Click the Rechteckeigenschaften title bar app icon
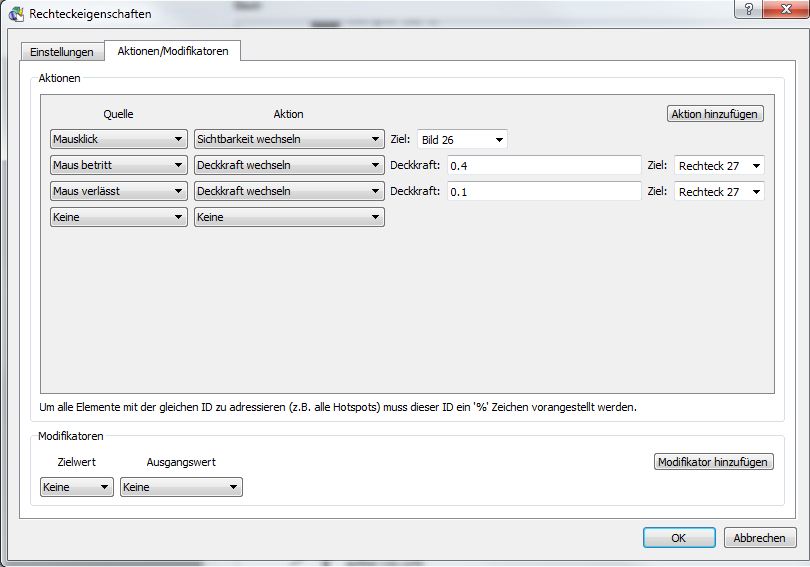 pyautogui.click(x=16, y=14)
